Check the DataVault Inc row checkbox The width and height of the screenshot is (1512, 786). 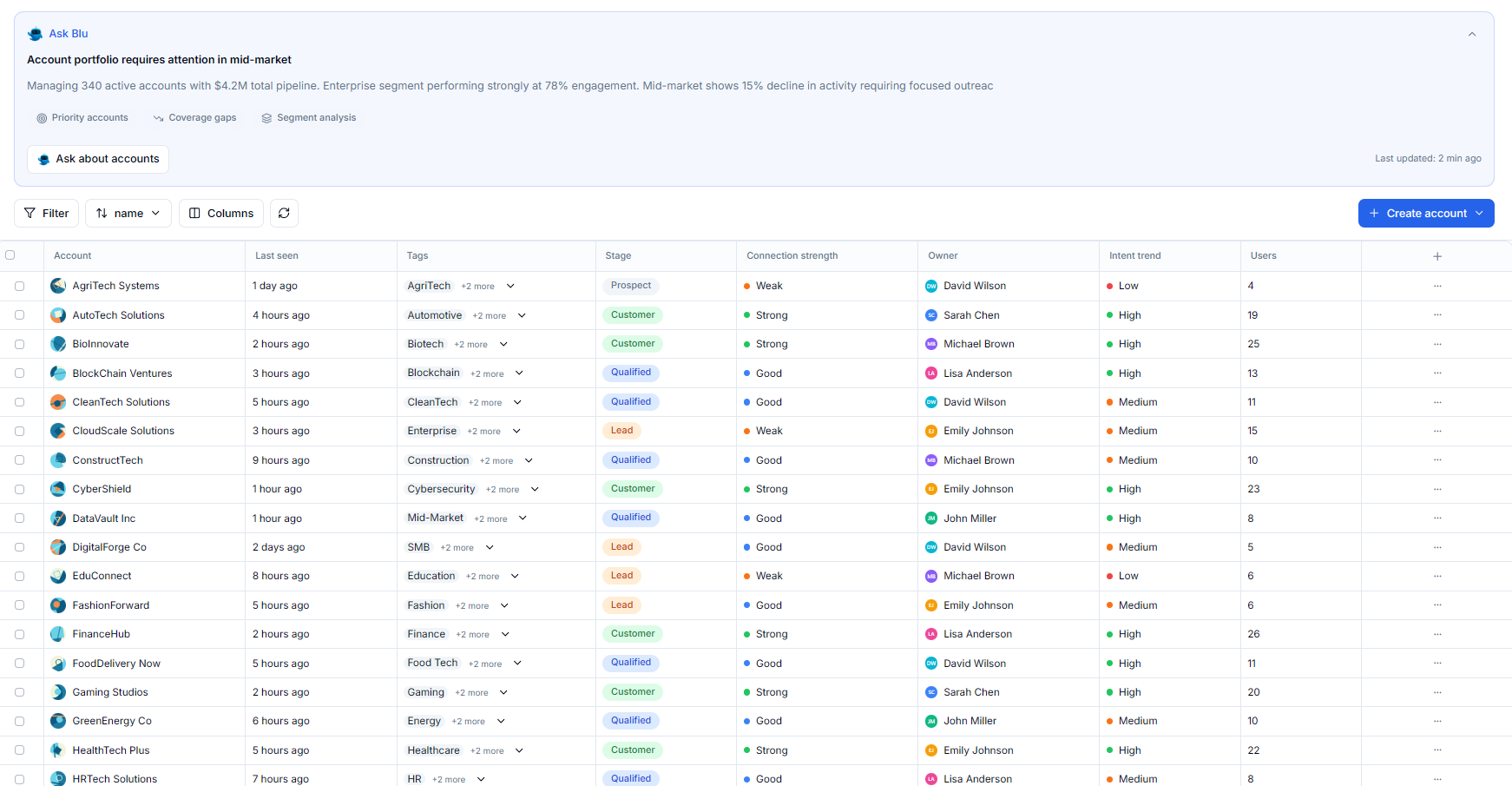pos(20,518)
